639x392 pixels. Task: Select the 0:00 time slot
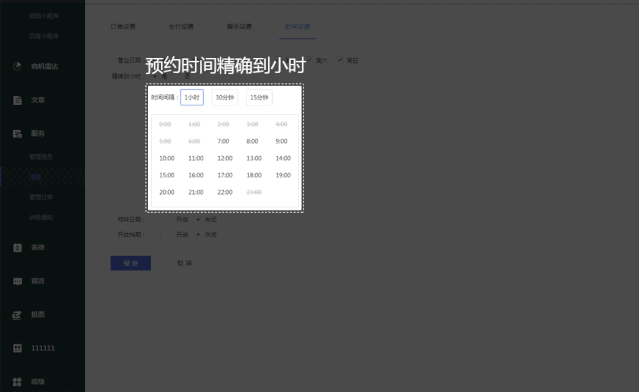tap(165, 124)
